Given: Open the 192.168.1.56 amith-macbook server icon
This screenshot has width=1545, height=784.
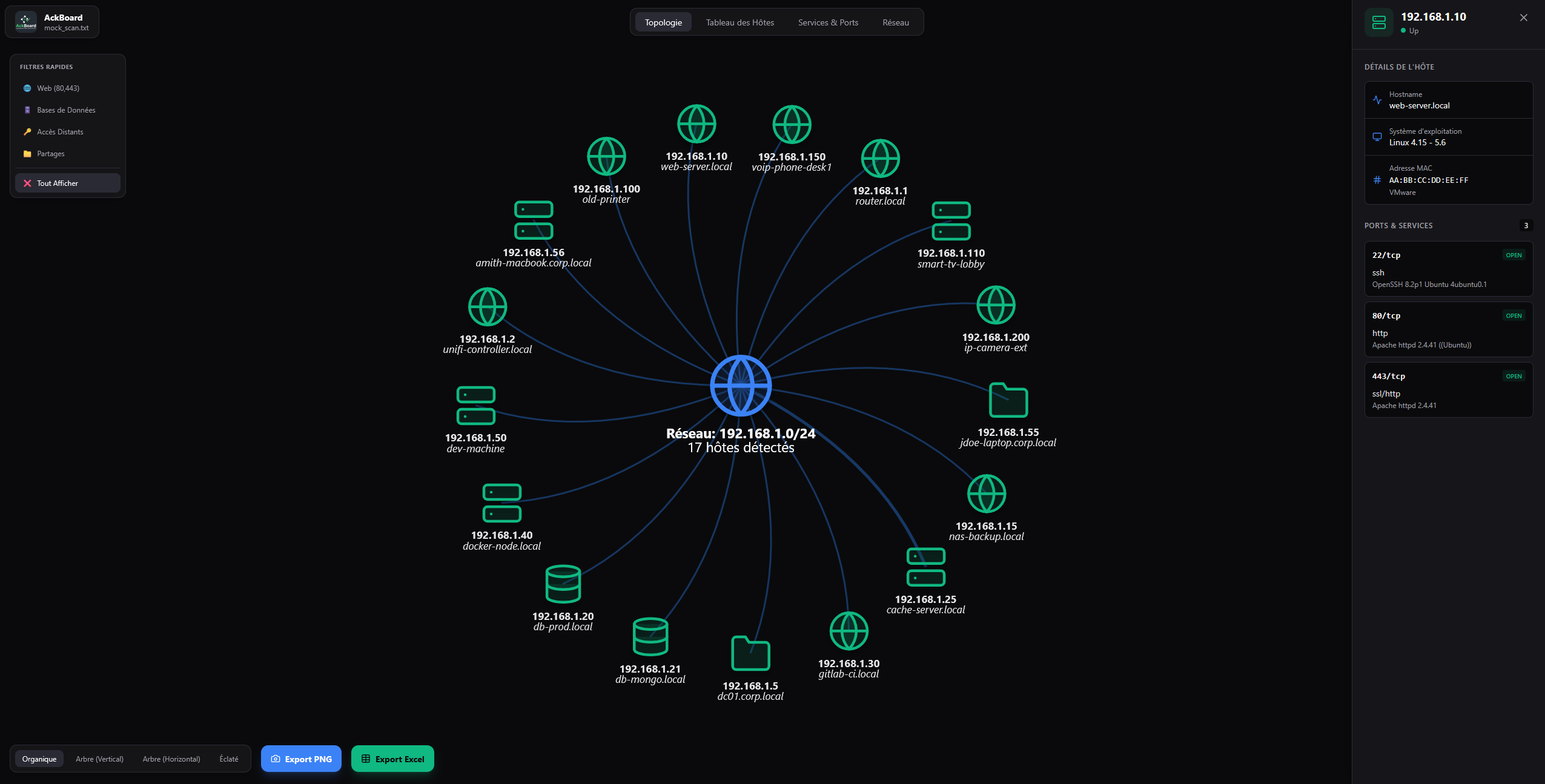Looking at the screenshot, I should tap(534, 220).
